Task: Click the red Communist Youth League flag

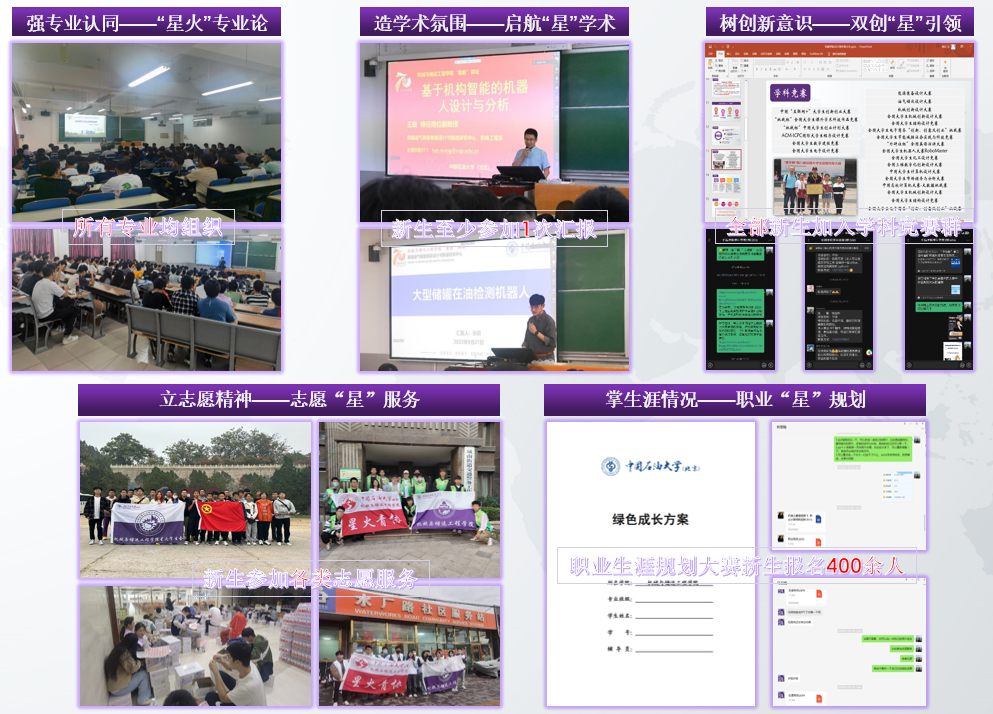Action: point(222,515)
